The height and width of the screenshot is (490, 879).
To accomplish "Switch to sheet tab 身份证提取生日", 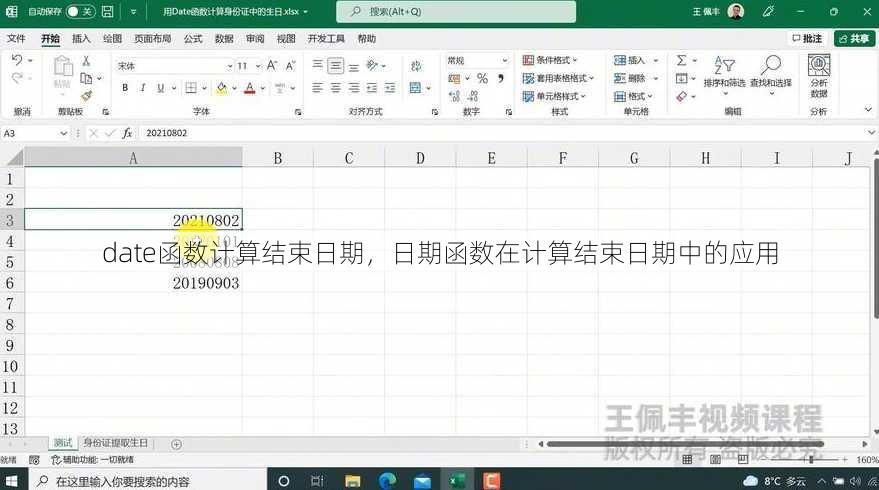I will [x=115, y=443].
